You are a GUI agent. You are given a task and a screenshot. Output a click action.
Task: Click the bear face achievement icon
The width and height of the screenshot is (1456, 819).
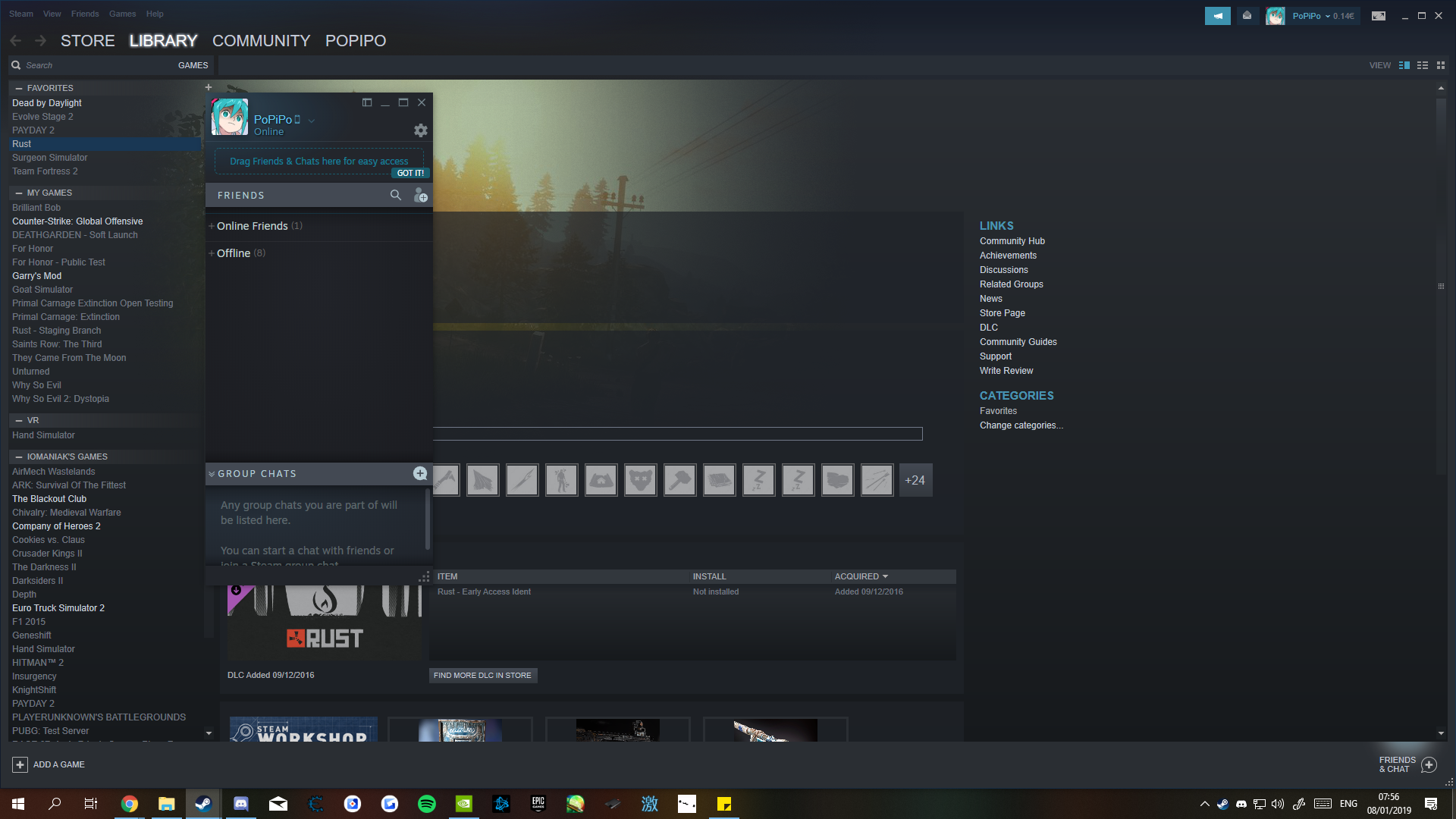[640, 480]
